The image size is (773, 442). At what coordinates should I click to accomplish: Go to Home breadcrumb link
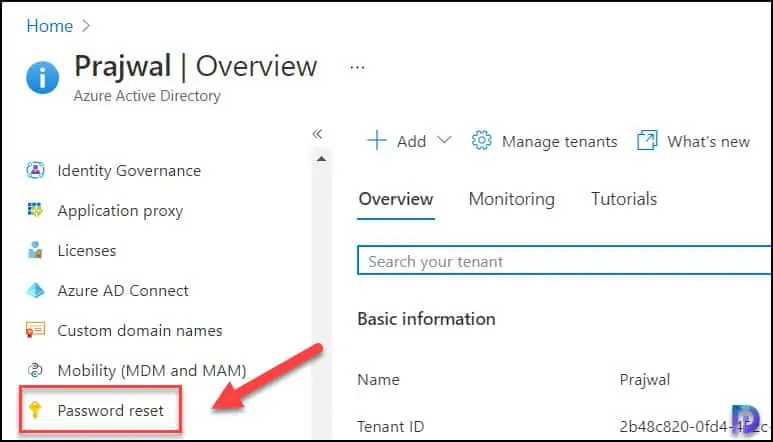pos(49,26)
